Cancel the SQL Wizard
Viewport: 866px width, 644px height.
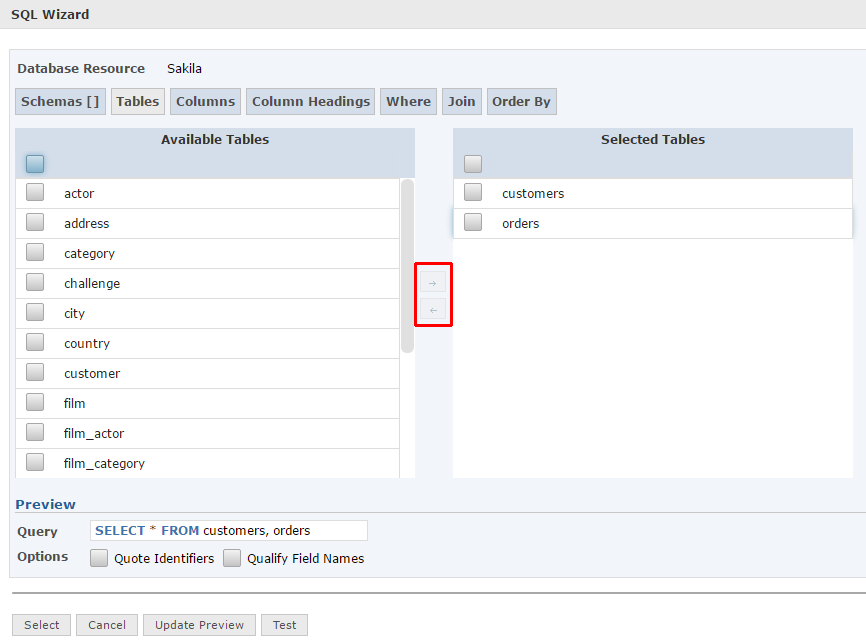[106, 625]
